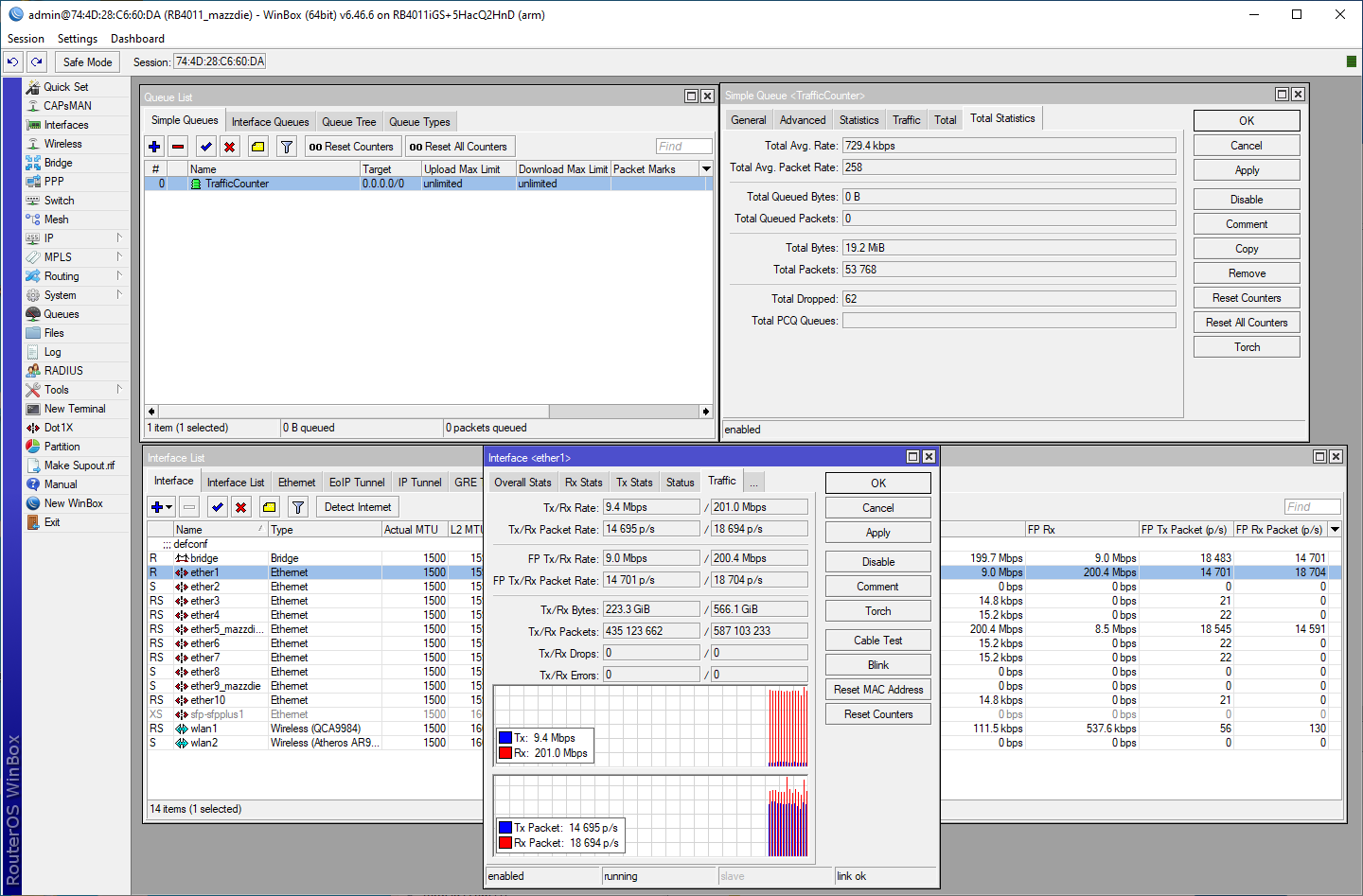Click the Redo arrow icon in toolbar
This screenshot has height=896, width=1363.
coord(37,61)
